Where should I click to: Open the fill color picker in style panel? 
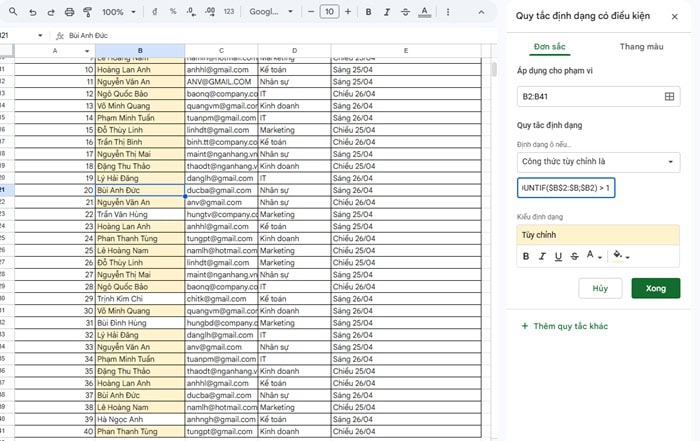coord(620,256)
